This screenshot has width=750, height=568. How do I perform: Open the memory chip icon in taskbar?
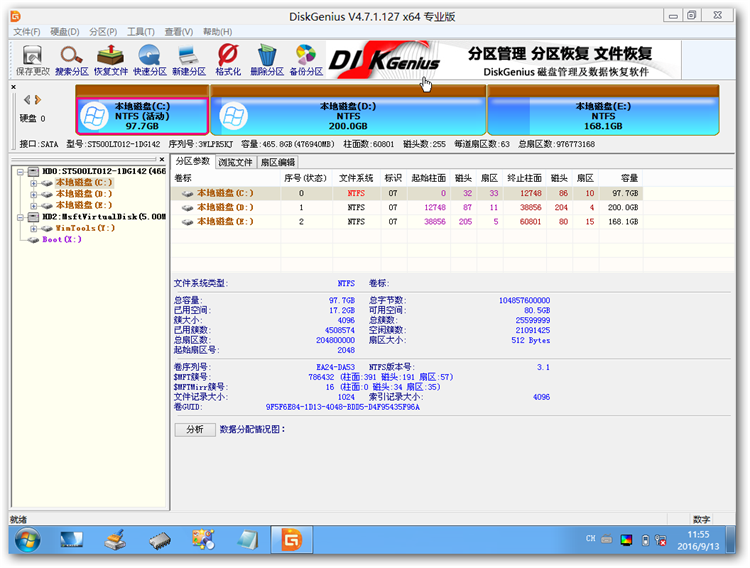160,541
